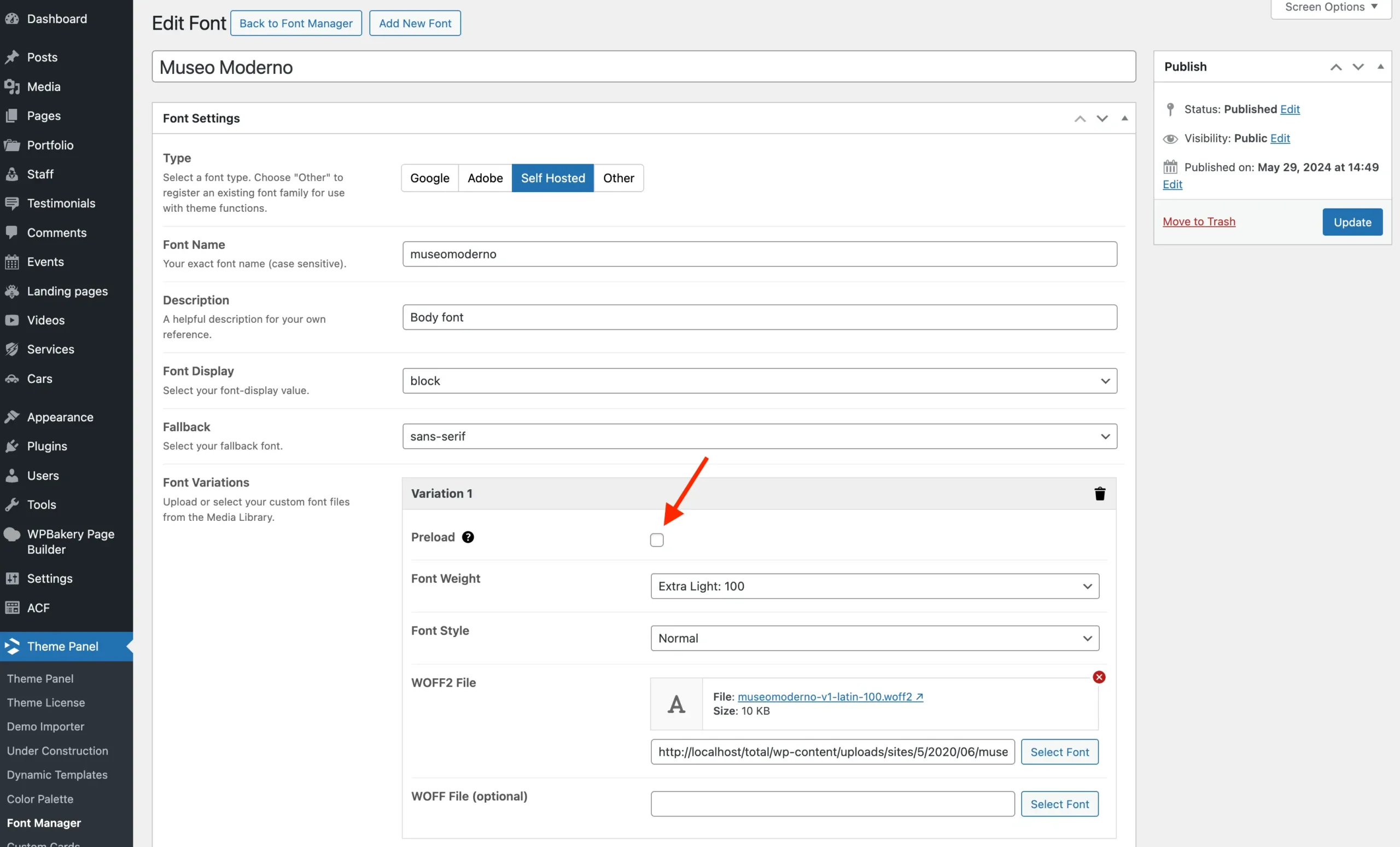Expand the Screen Options panel
Image resolution: width=1400 pixels, height=847 pixels.
1331,8
